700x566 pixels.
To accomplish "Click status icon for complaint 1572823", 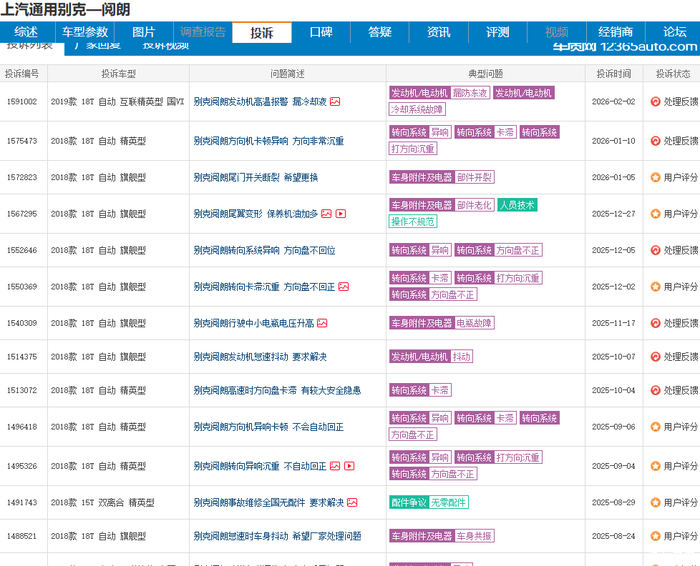I will [655, 177].
